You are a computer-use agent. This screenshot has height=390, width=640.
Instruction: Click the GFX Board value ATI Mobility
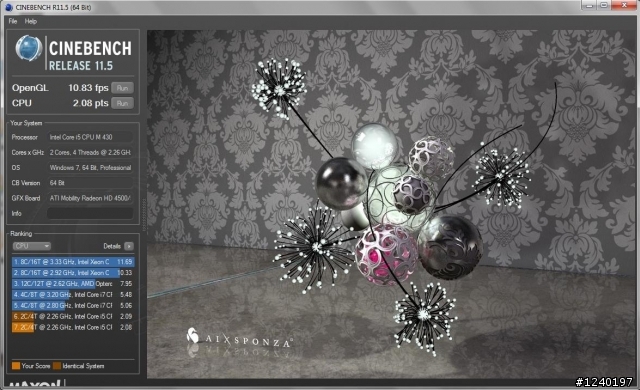(x=90, y=198)
